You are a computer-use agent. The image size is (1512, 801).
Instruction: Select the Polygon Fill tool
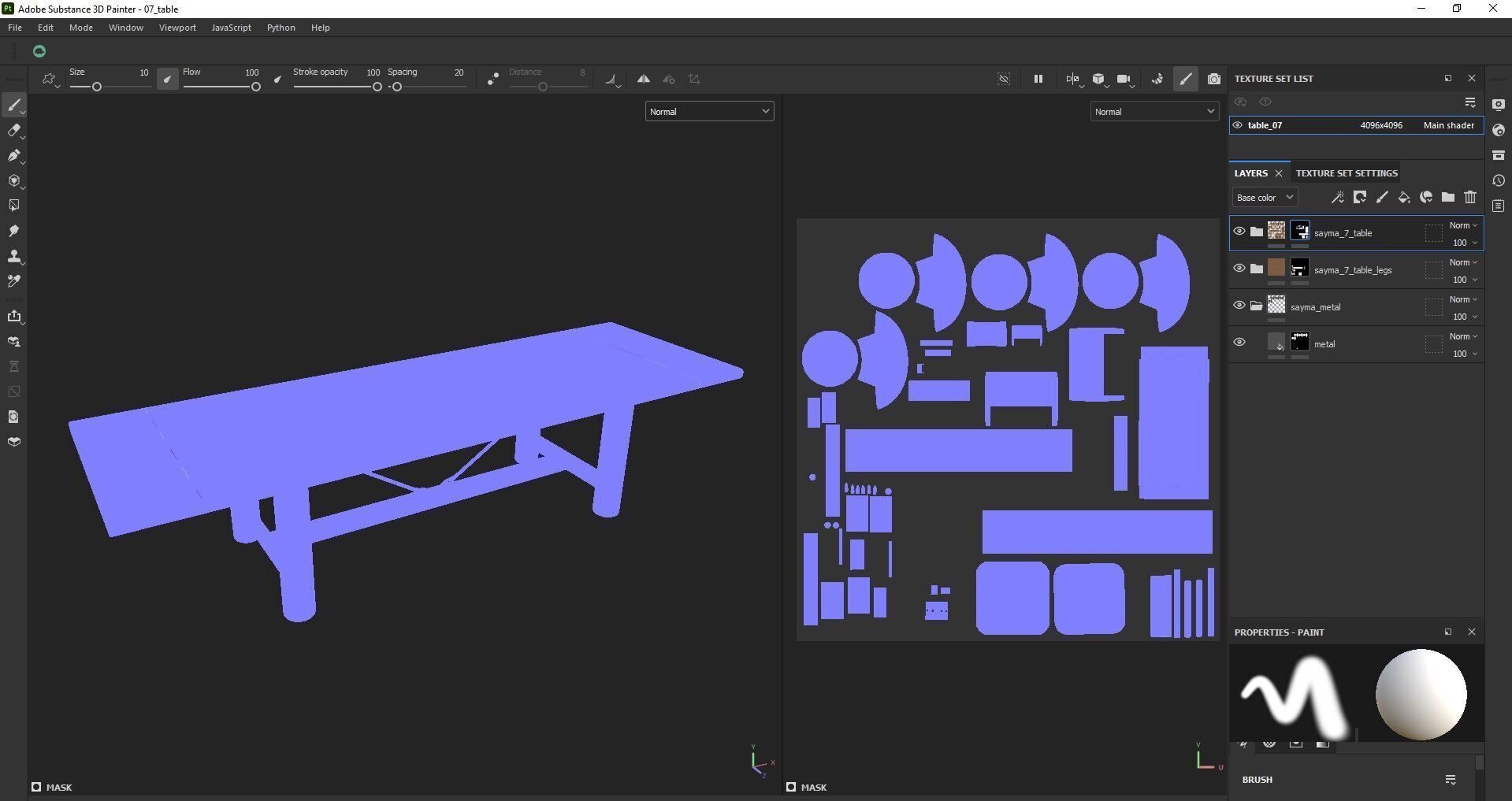pyautogui.click(x=14, y=181)
